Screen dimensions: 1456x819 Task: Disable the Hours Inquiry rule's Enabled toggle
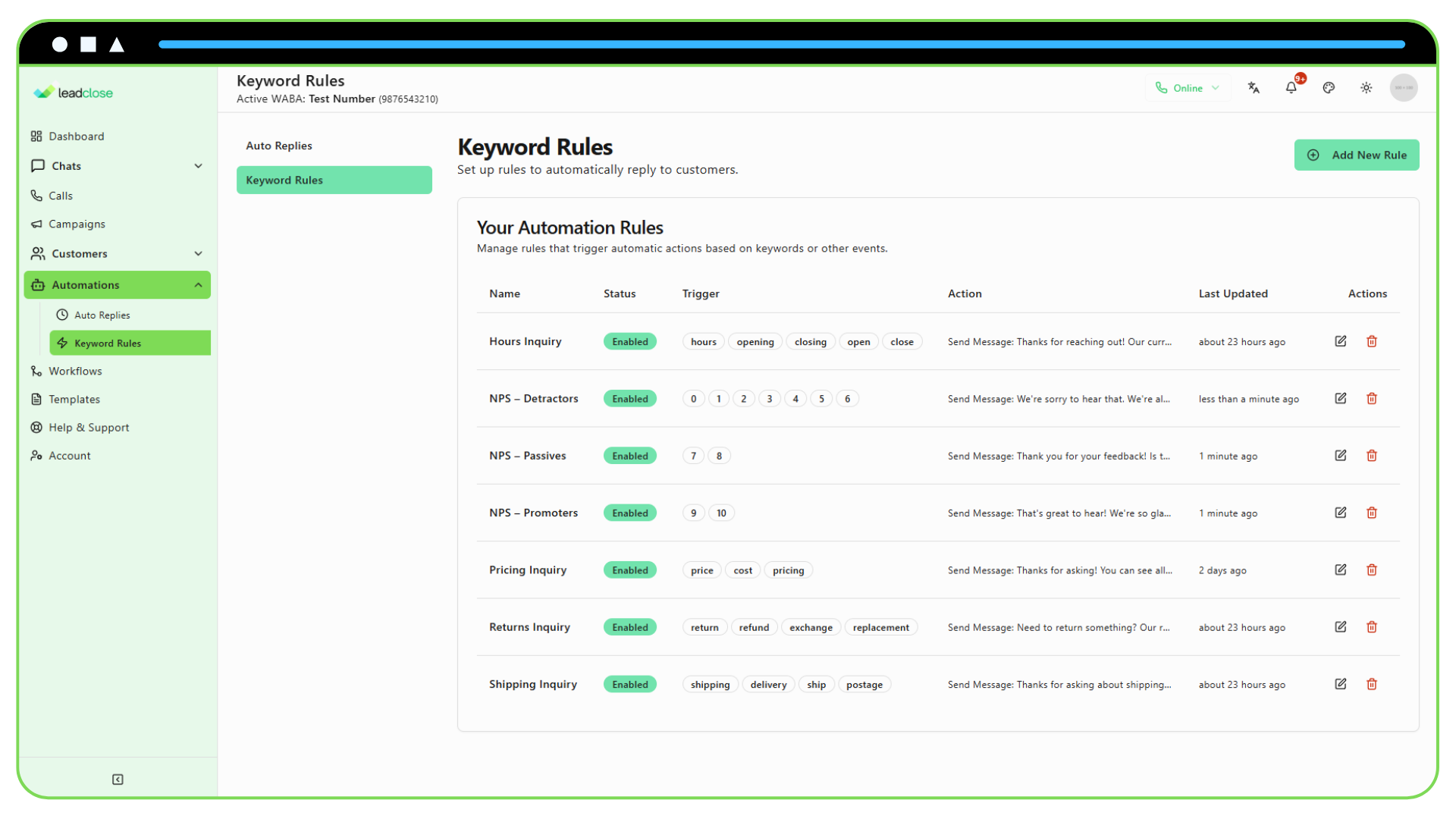click(629, 341)
